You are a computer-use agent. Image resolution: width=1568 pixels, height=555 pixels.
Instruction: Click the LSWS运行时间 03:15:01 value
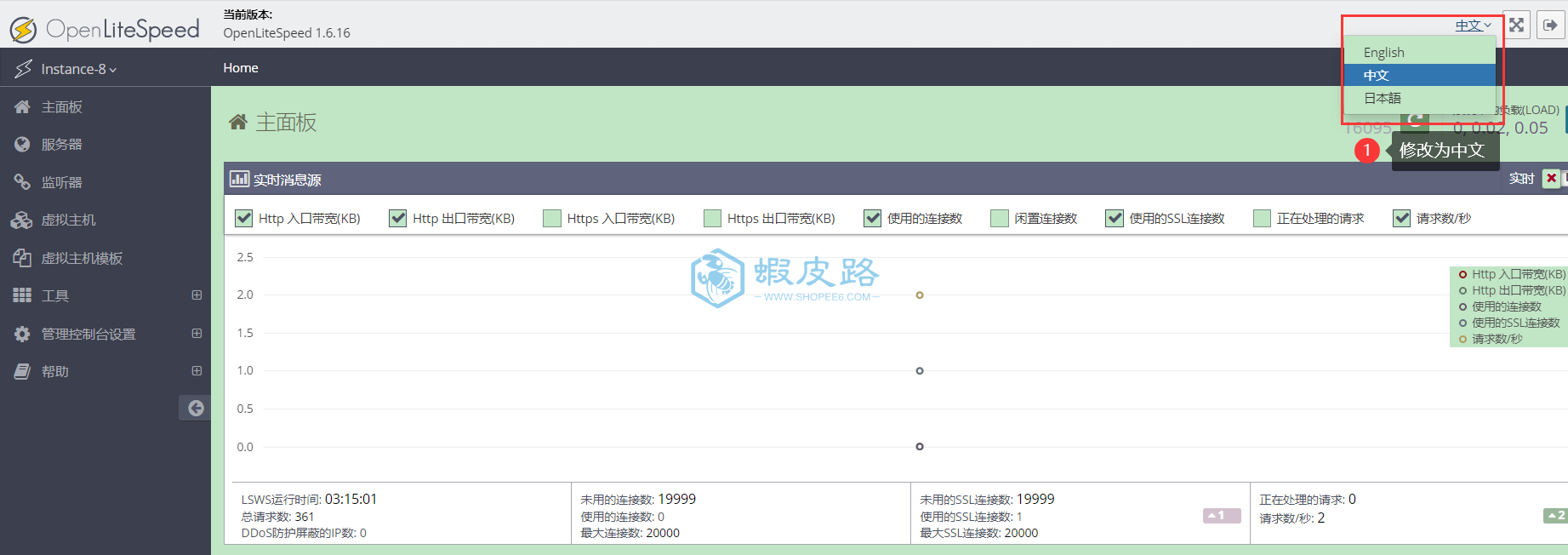351,499
